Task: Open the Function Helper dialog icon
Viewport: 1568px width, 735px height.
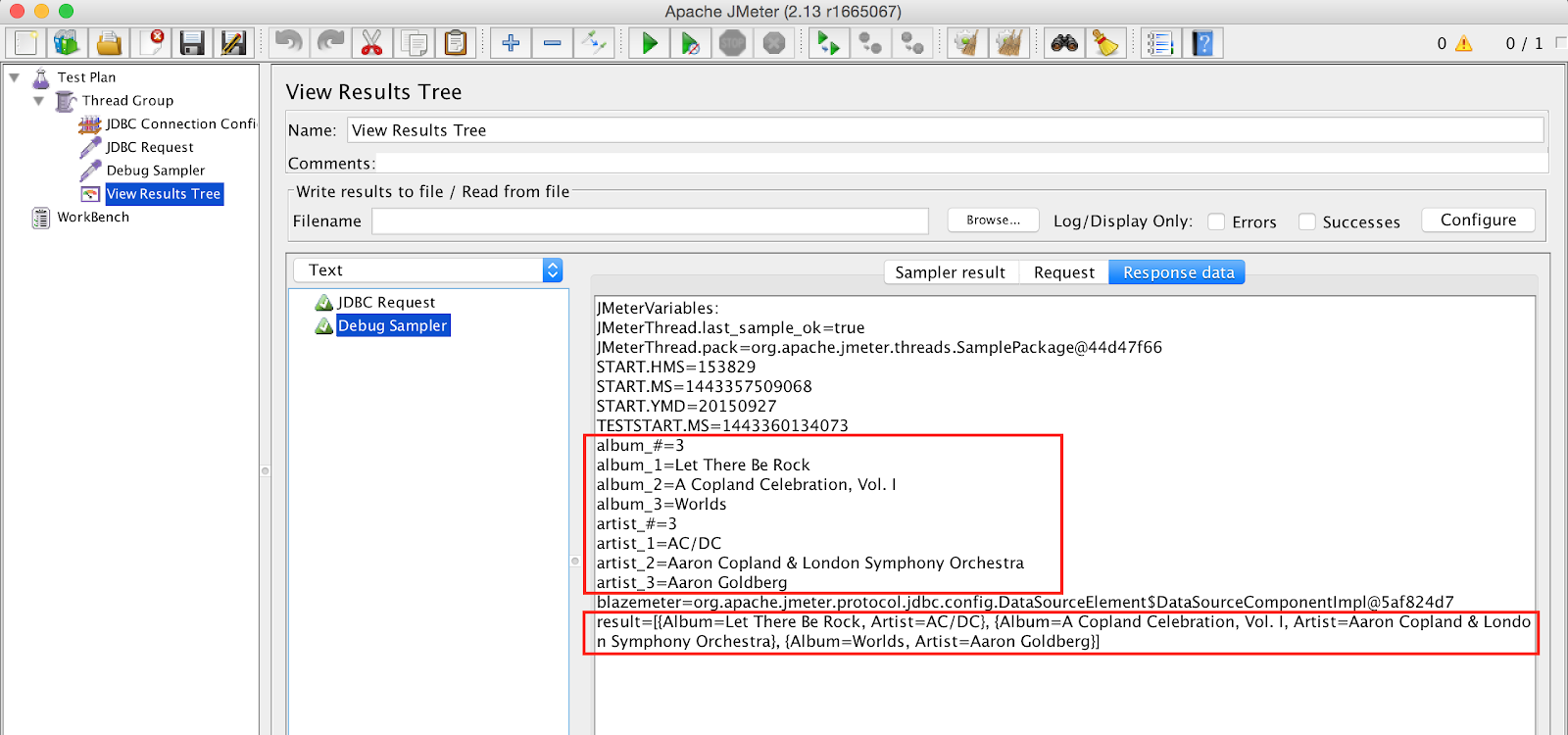Action: point(1160,43)
